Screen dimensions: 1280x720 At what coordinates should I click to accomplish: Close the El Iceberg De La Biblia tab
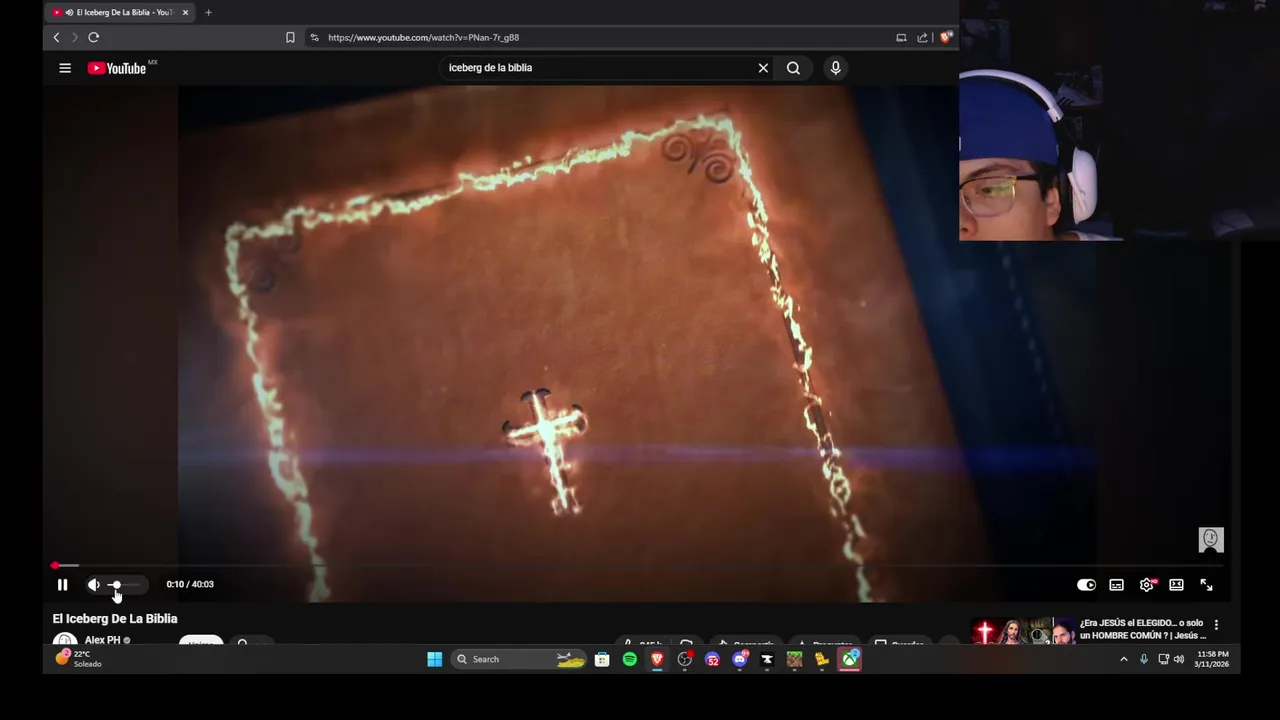[x=185, y=13]
